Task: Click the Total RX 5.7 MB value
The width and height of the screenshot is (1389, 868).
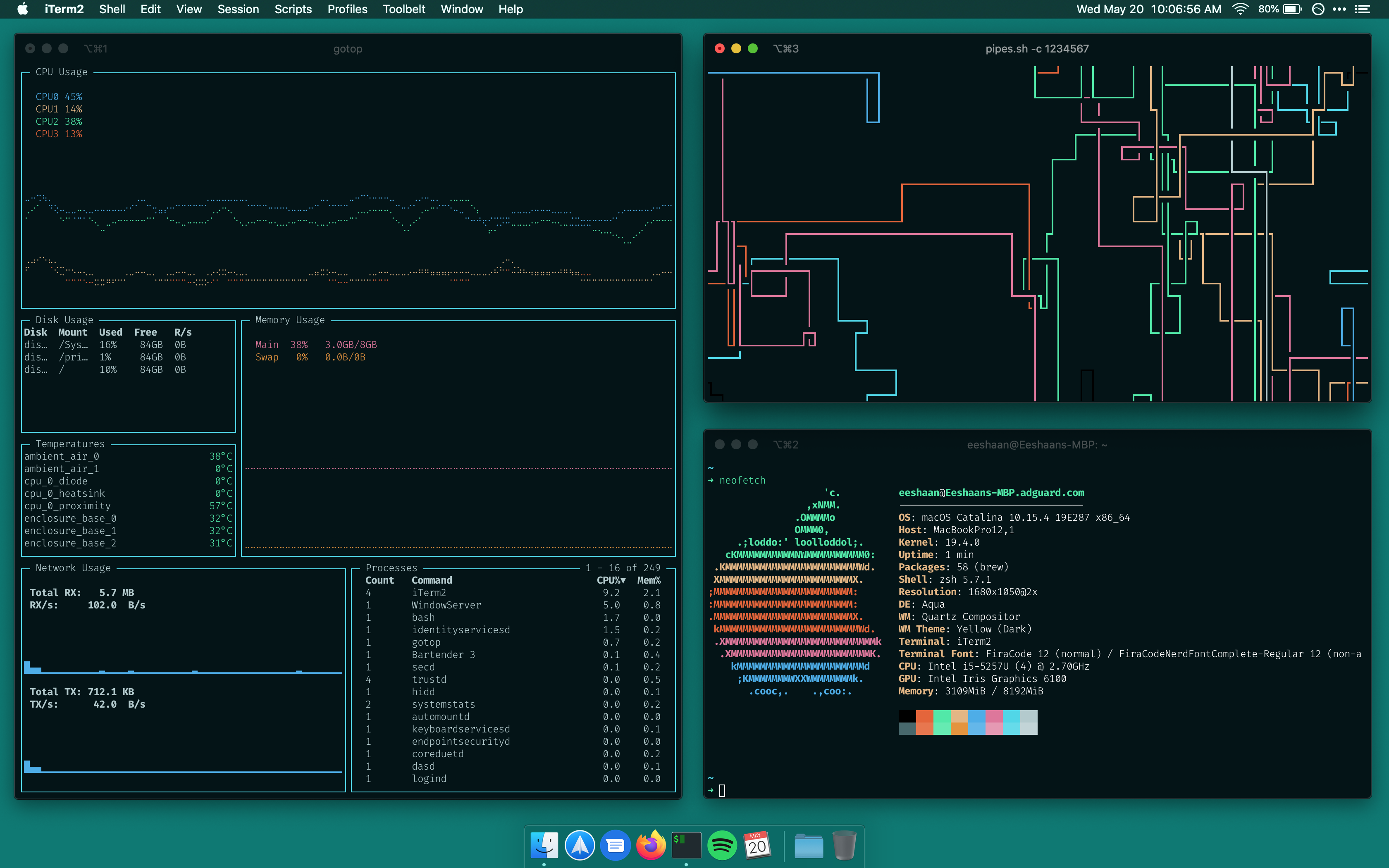Action: 117,592
